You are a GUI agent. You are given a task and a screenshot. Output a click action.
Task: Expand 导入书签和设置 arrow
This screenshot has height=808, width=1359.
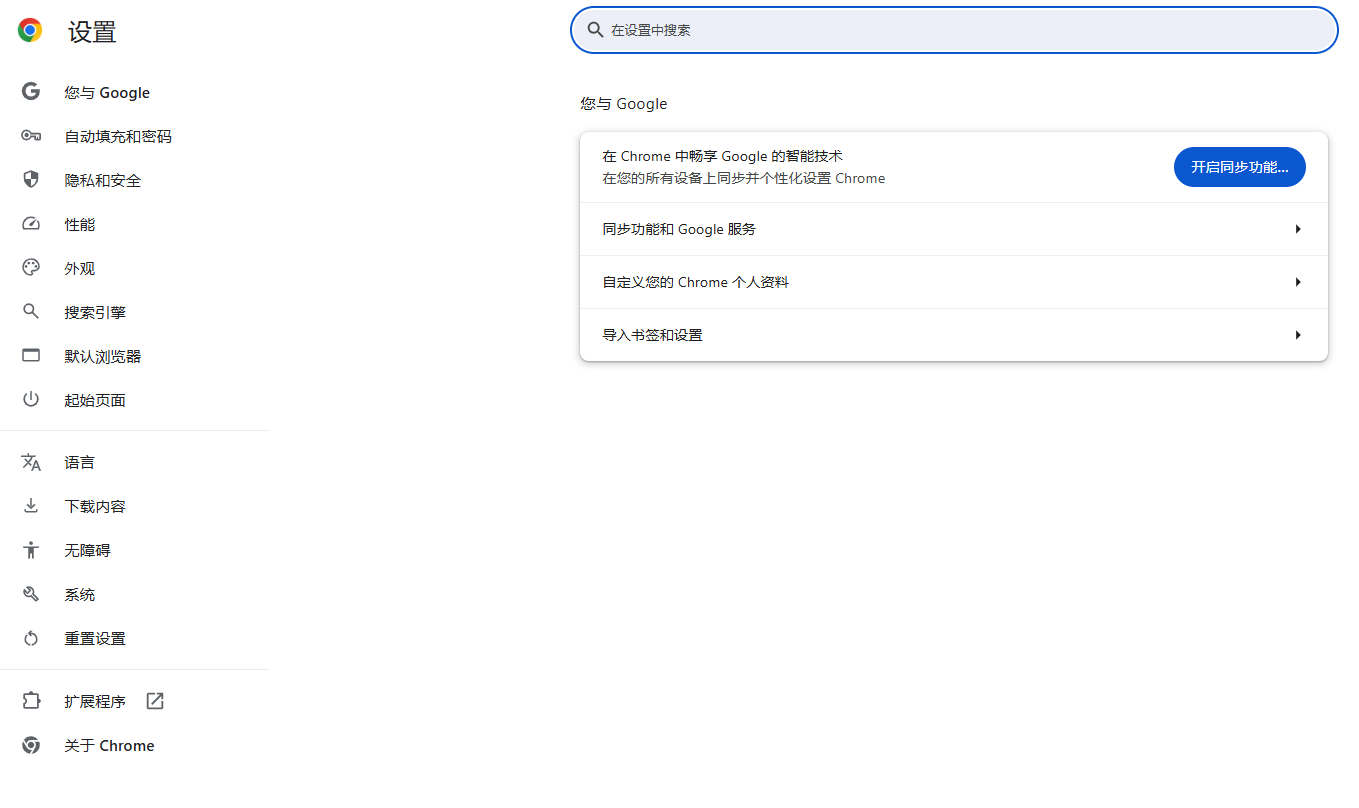pos(1297,335)
